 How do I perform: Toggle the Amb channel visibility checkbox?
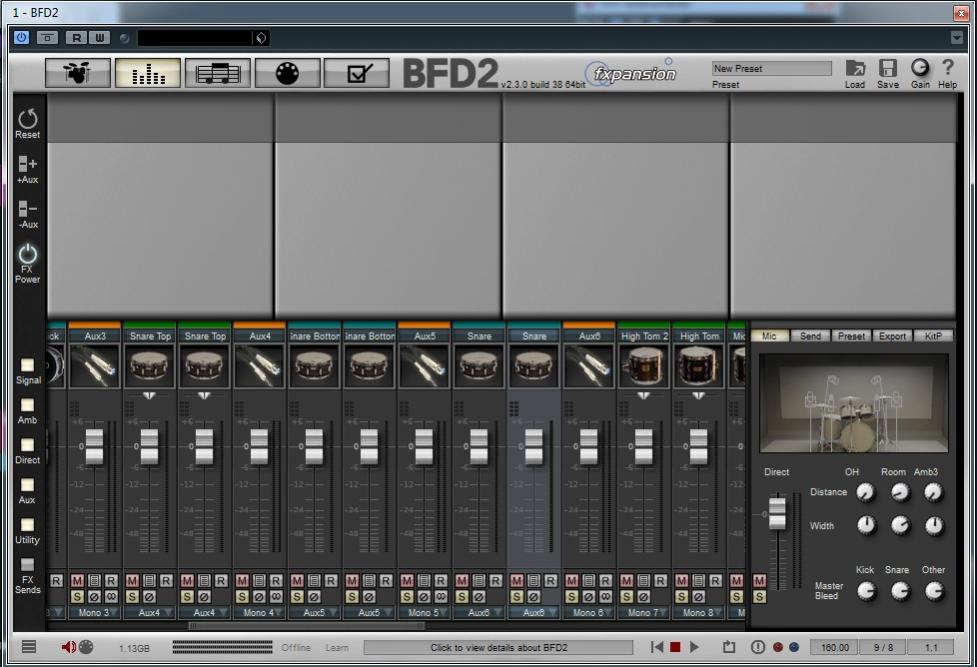pyautogui.click(x=28, y=405)
